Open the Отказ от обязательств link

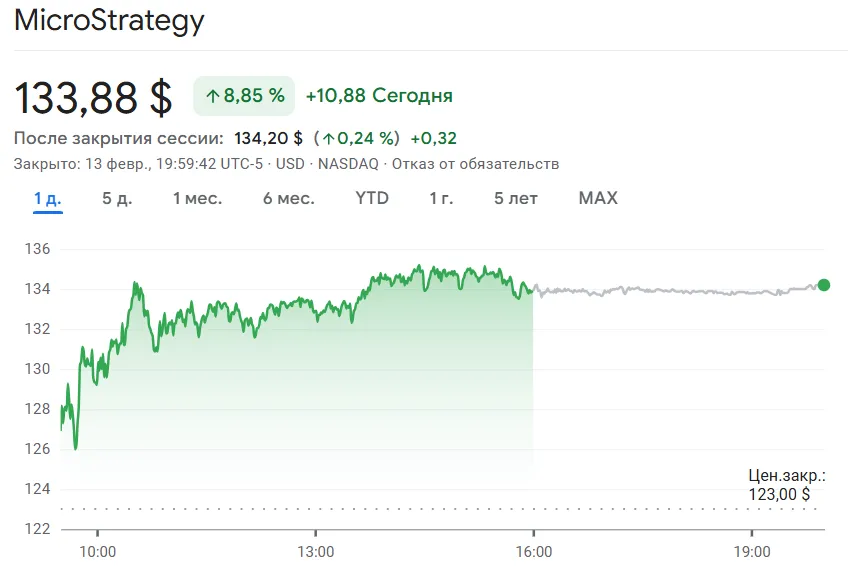[x=475, y=164]
